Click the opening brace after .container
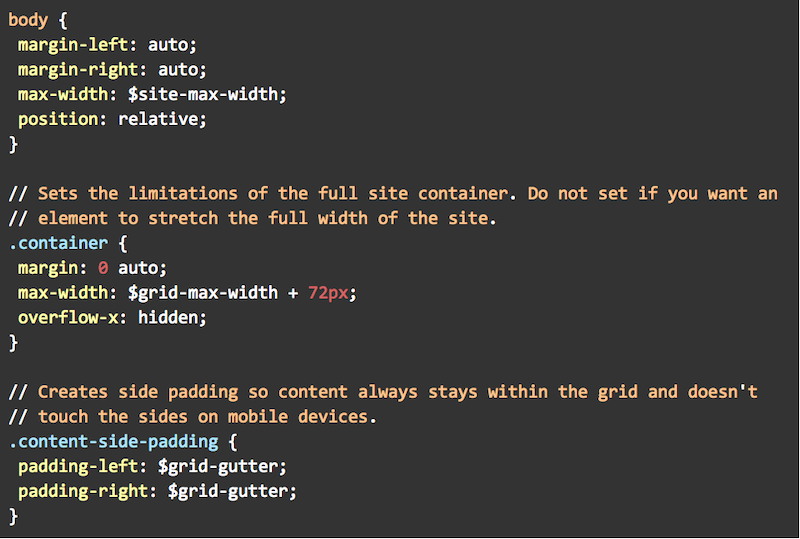The width and height of the screenshot is (800, 539). click(x=123, y=243)
